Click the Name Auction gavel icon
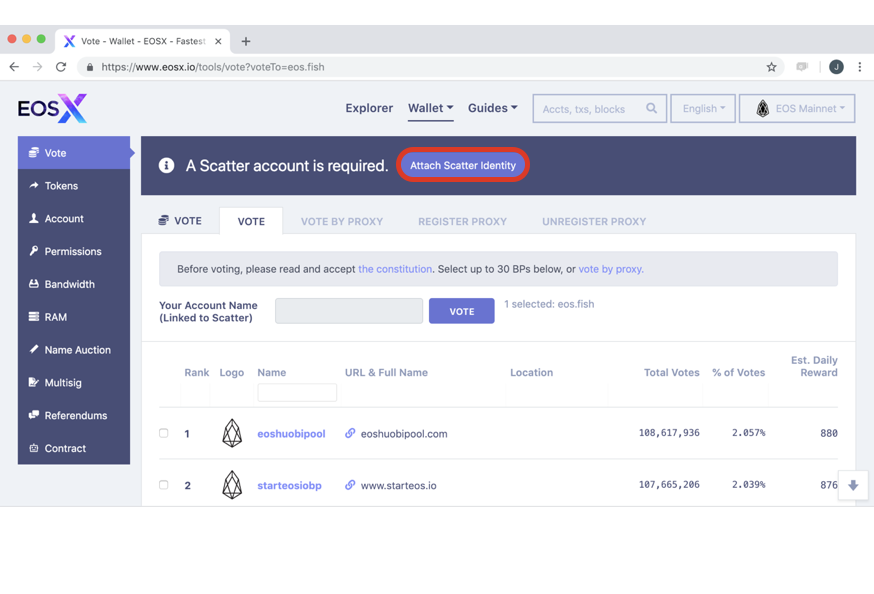874x594 pixels. tap(34, 349)
